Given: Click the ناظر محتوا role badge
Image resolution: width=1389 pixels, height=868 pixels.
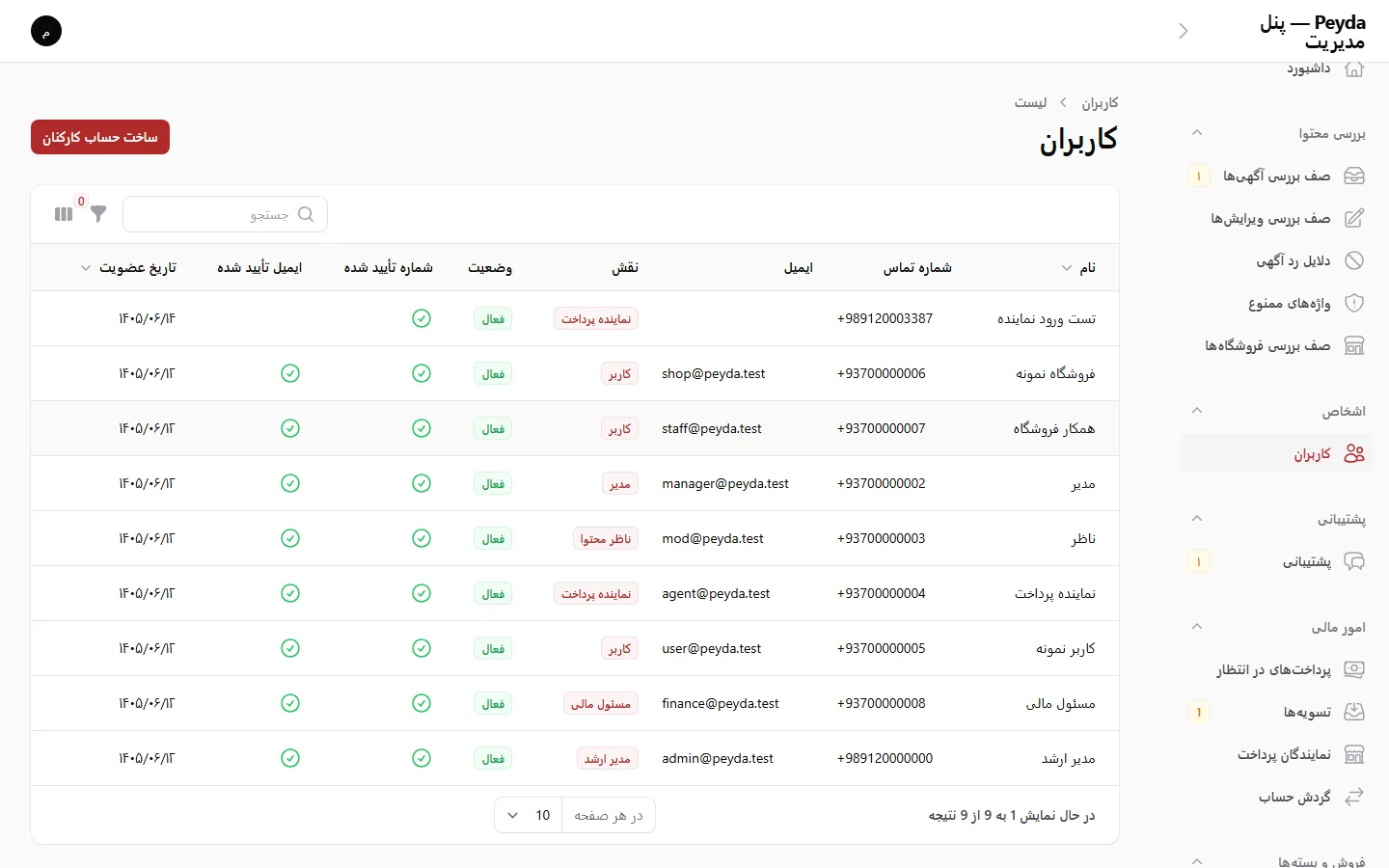Looking at the screenshot, I should pos(605,538).
